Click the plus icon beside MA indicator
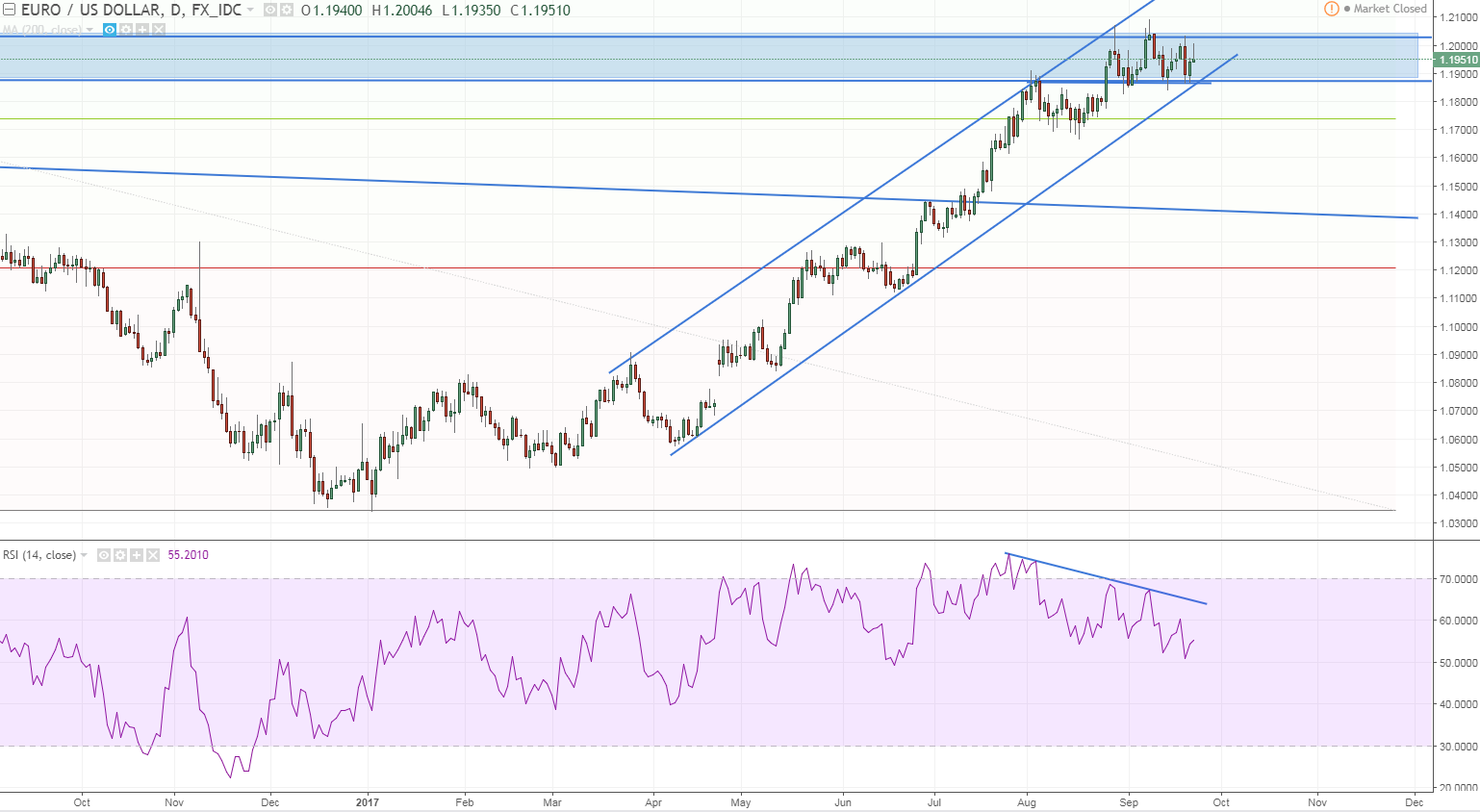The width and height of the screenshot is (1480, 812). click(141, 30)
